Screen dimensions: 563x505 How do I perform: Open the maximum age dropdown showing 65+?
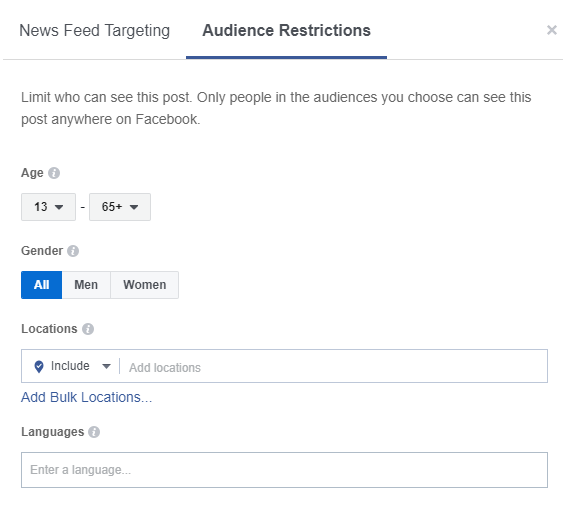point(120,207)
